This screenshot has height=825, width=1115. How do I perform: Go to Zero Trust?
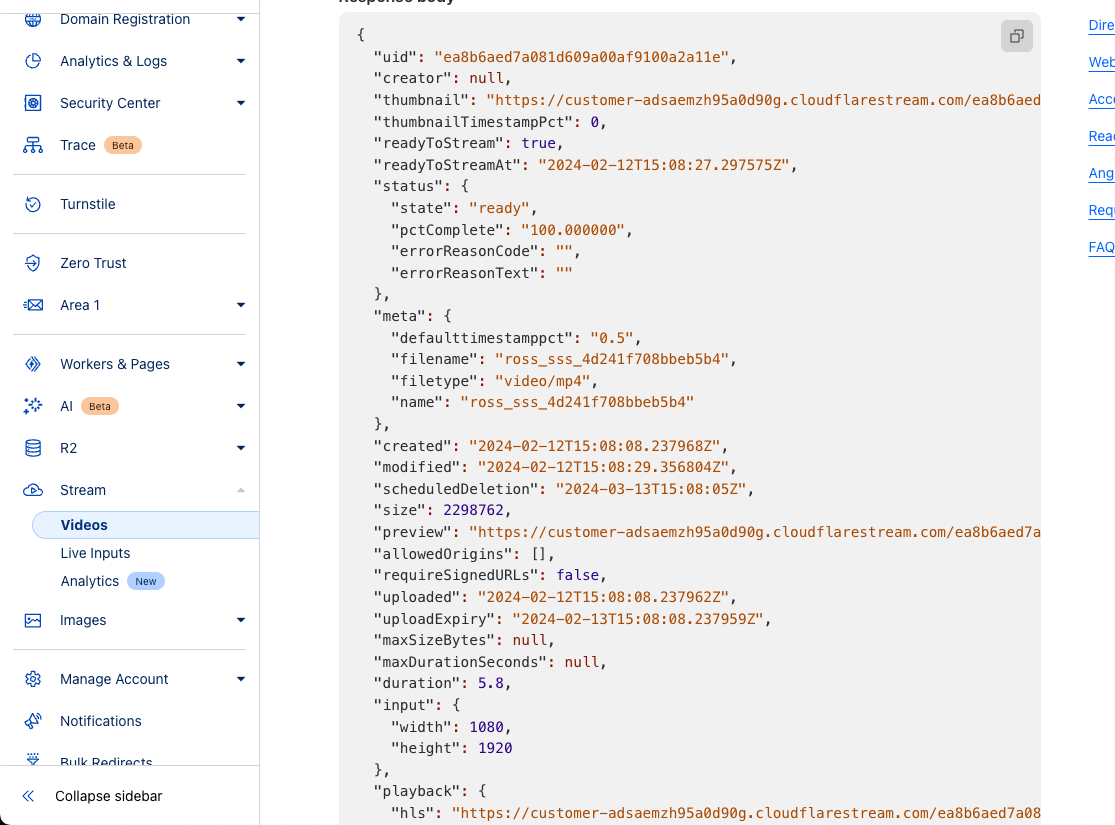point(93,263)
